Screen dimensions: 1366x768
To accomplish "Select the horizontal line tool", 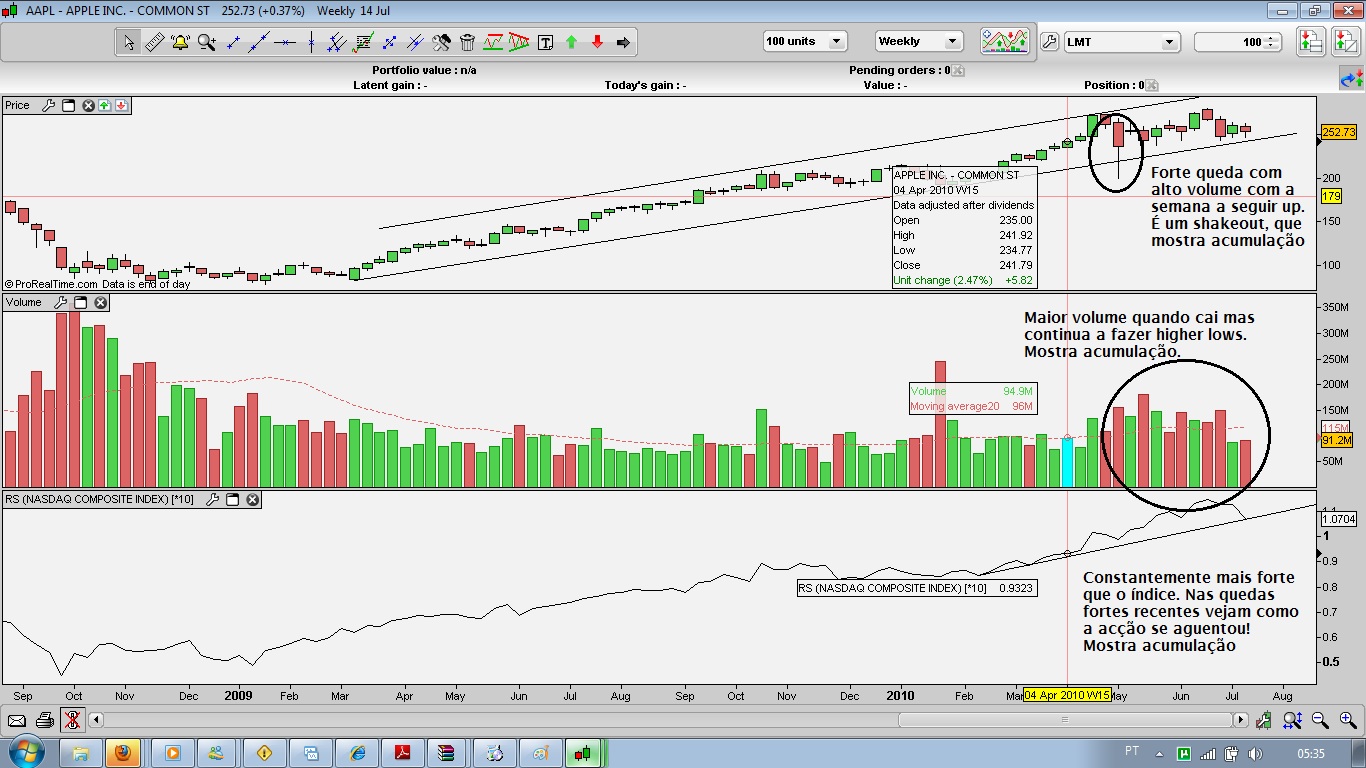I will (285, 42).
